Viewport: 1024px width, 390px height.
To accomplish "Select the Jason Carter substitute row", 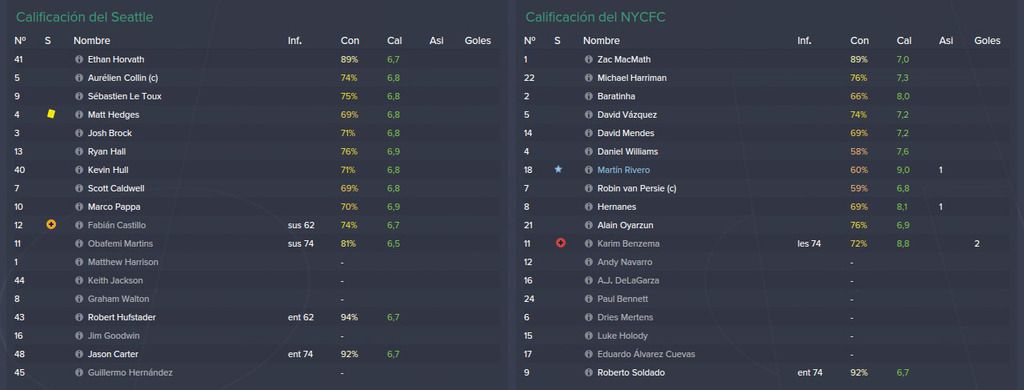I will pos(256,354).
